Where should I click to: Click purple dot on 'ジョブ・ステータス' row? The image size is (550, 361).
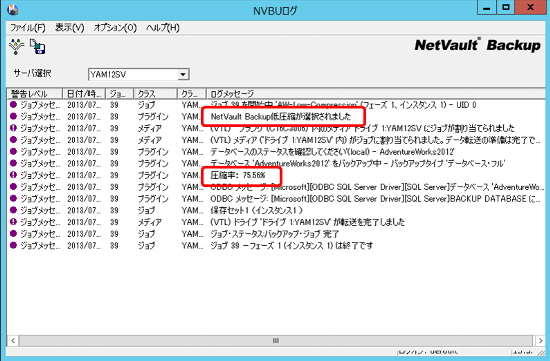point(13,233)
